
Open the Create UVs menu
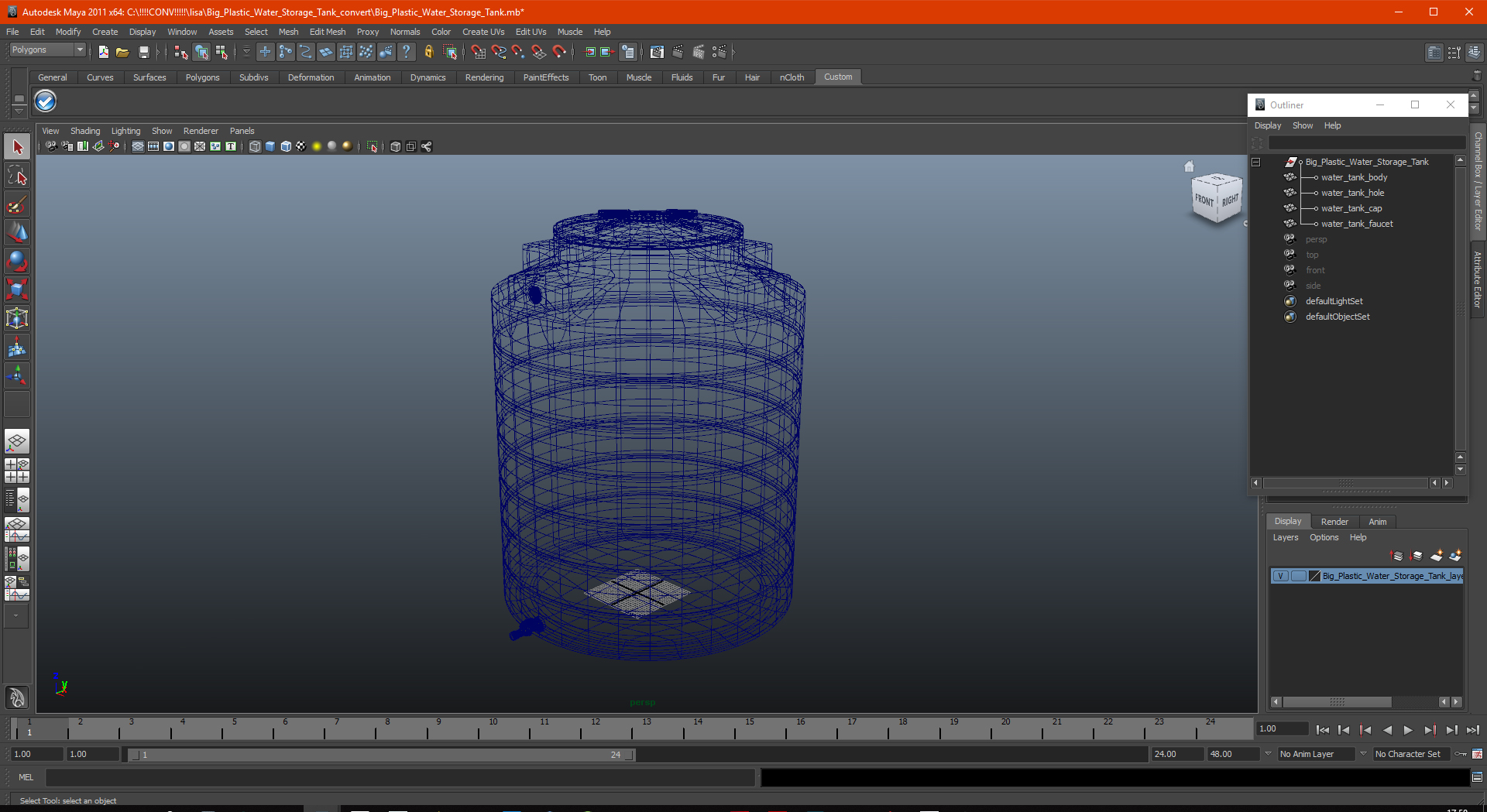483,32
